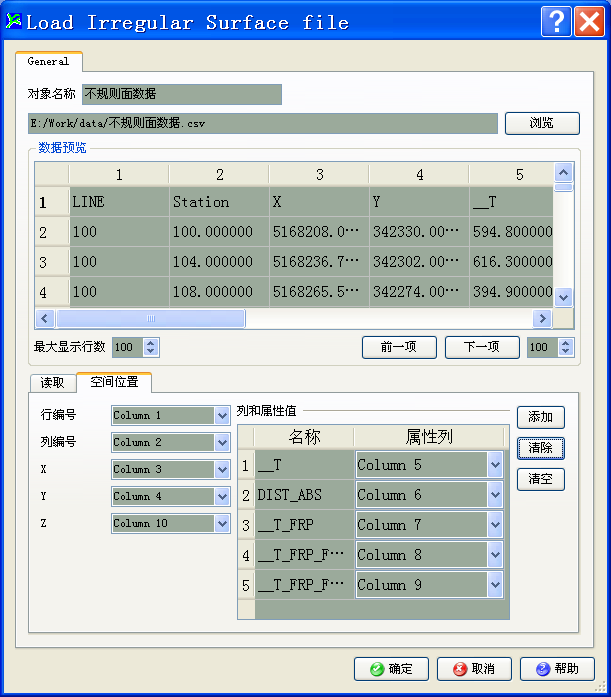Select preview column header 5

[x=511, y=174]
